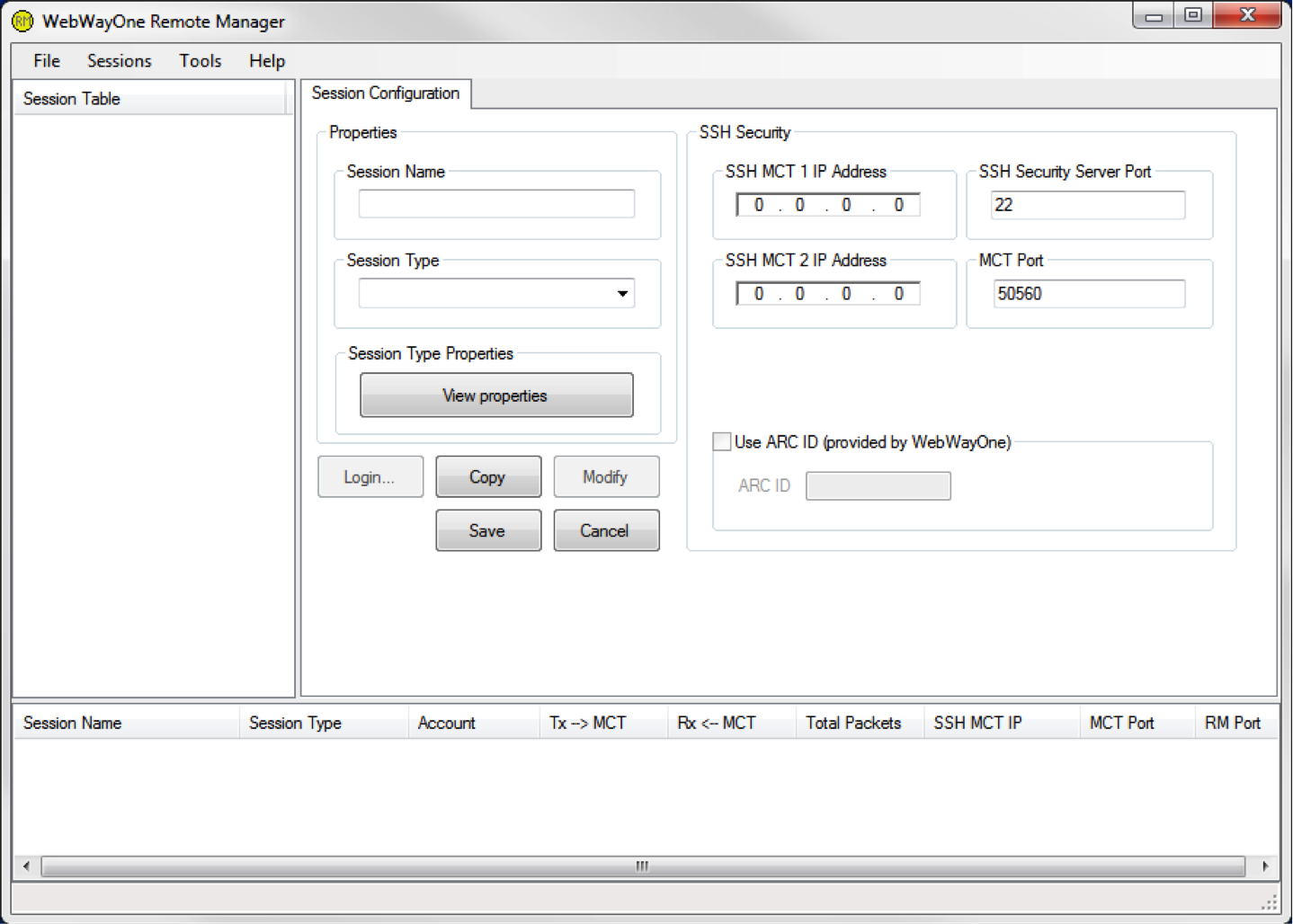Click the WebWayOne app icon in title bar

click(x=22, y=21)
